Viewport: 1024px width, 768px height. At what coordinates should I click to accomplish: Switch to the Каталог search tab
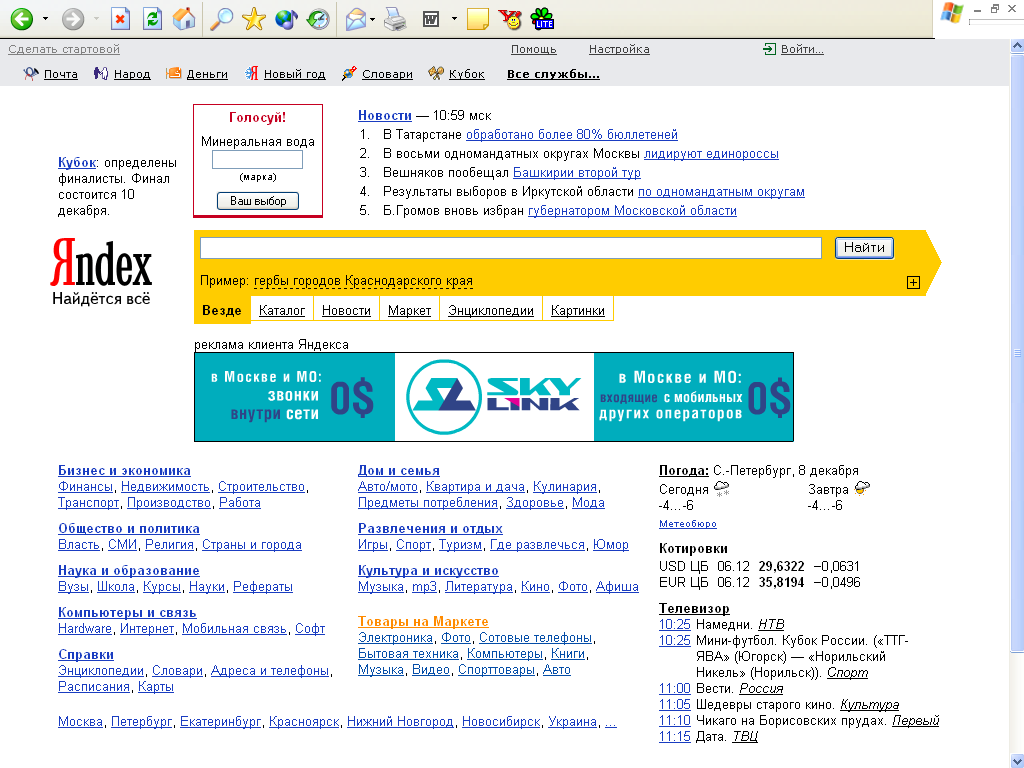282,310
